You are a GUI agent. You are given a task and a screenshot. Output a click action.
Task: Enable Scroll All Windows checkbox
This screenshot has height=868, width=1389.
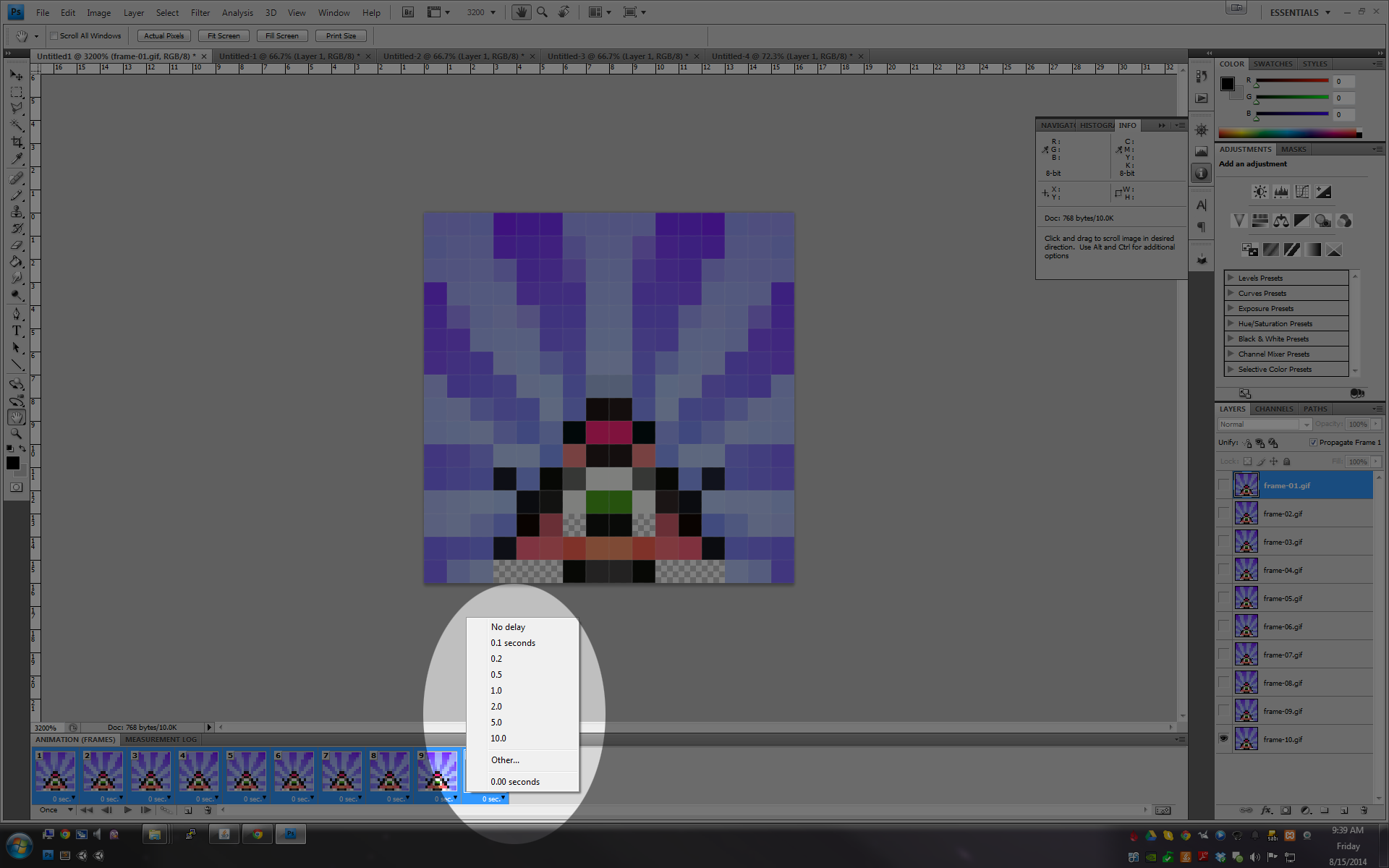click(54, 35)
